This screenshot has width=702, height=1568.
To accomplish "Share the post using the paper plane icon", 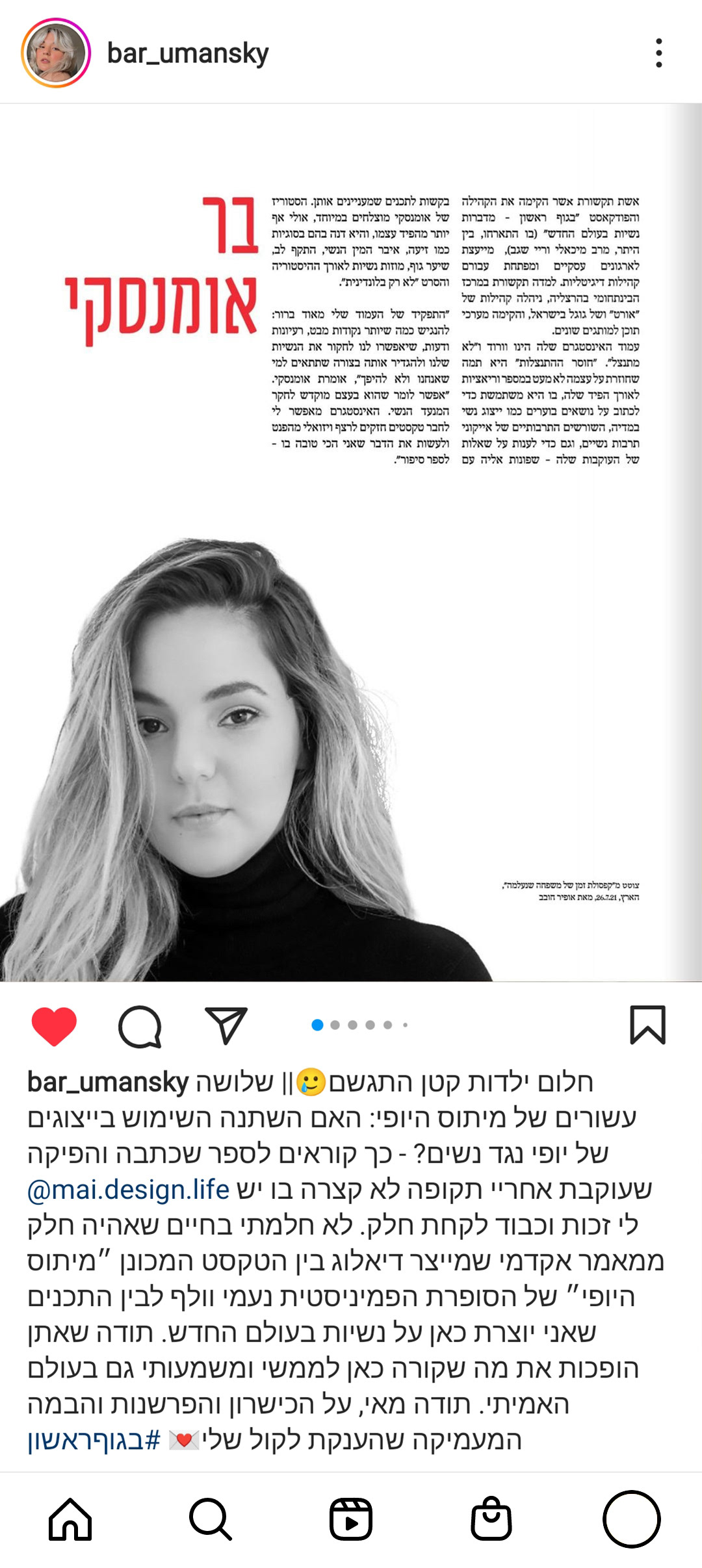I will 226,1025.
